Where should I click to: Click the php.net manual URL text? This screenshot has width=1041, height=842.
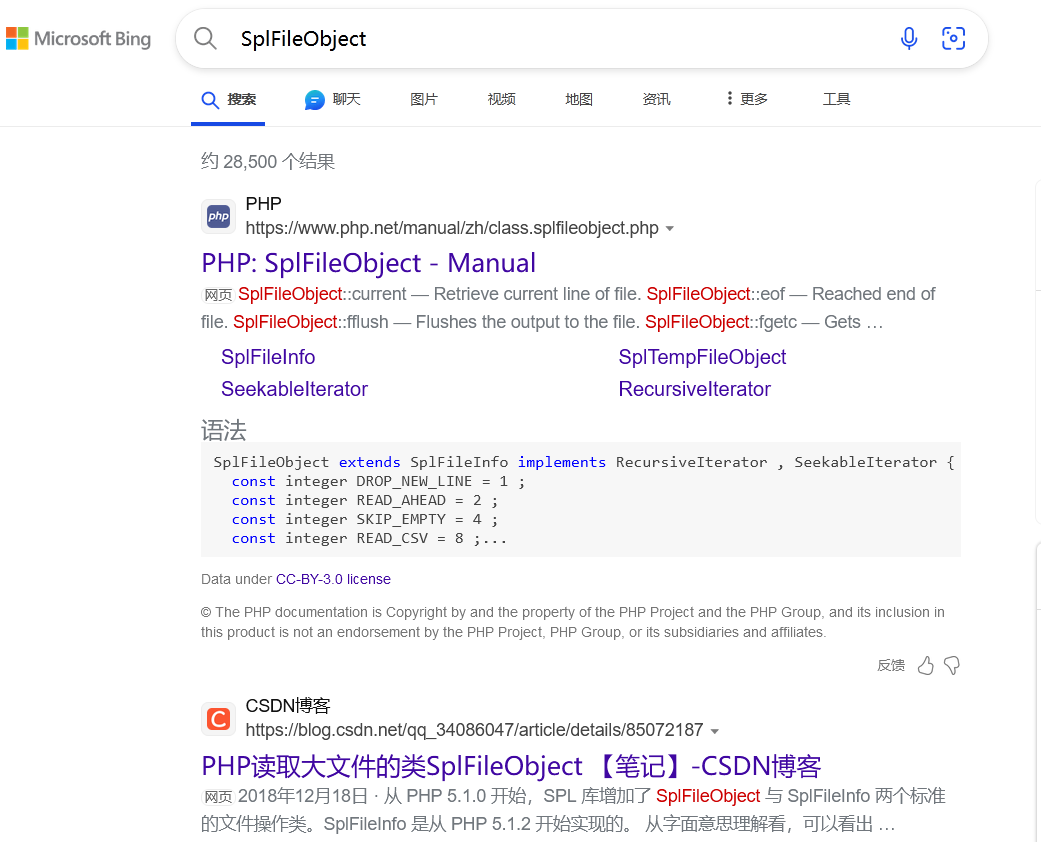[452, 228]
